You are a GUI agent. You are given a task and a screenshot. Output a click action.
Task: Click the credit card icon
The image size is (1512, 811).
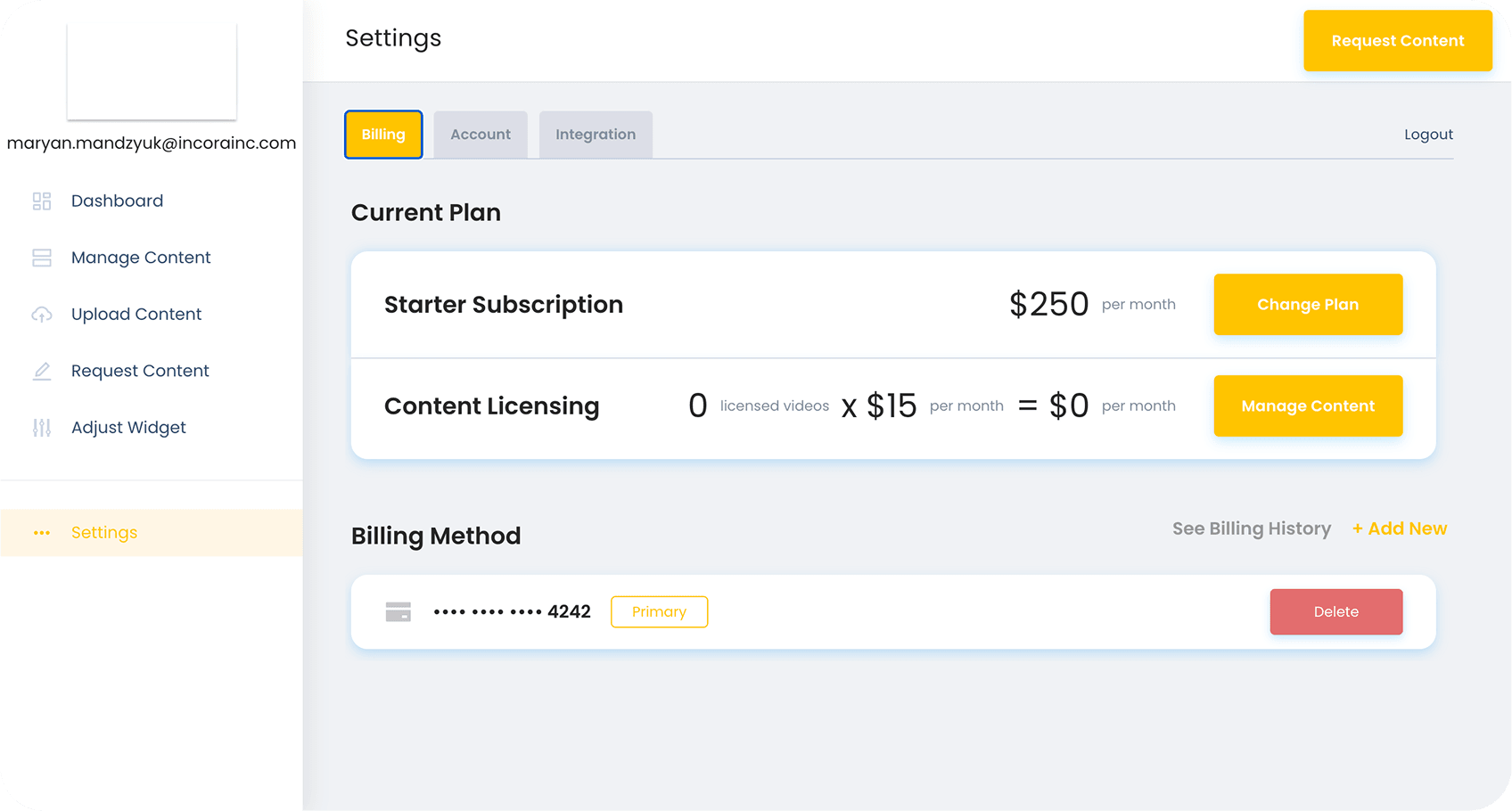398,612
